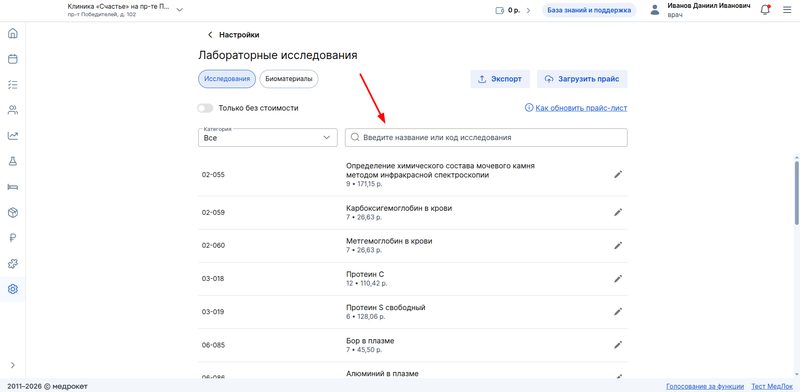Open Тест МедЛок link
Image resolution: width=800 pixels, height=392 pixels.
tap(772, 386)
